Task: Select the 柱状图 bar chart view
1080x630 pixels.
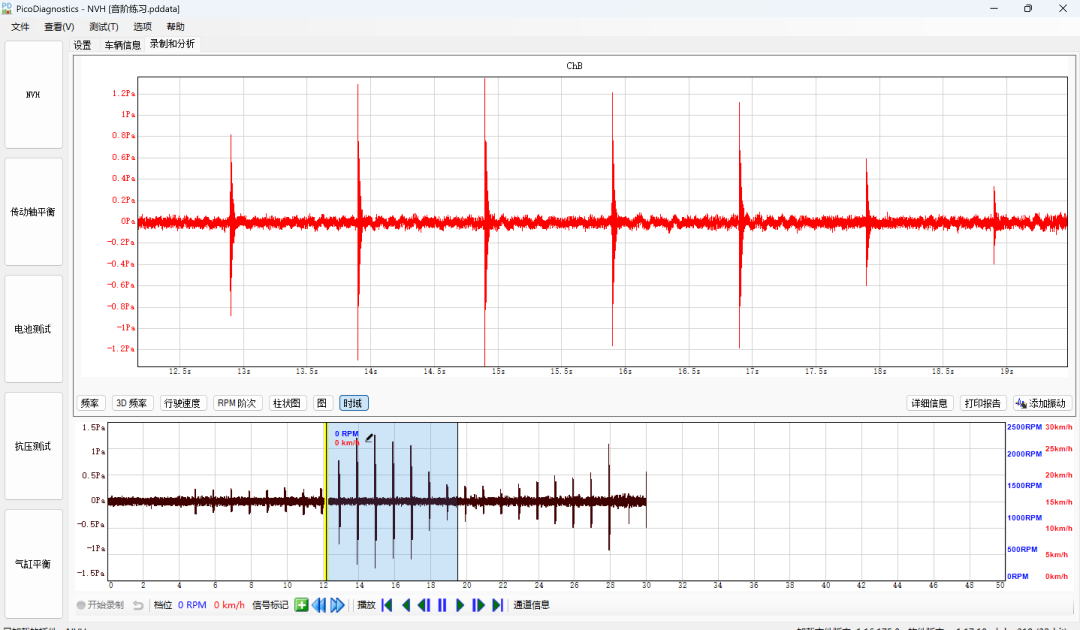Action: pos(287,403)
